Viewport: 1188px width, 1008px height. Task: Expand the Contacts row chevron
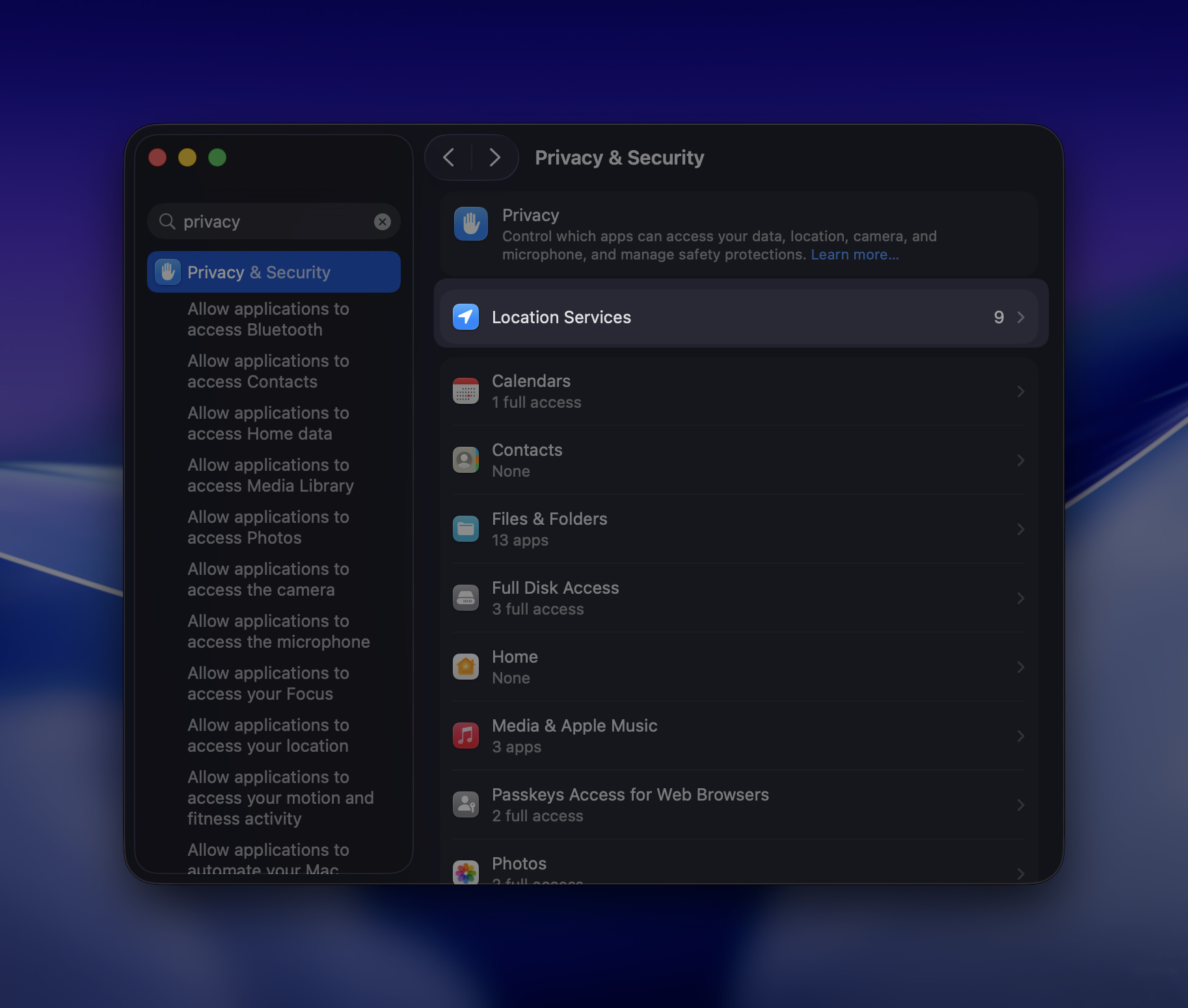[1020, 460]
